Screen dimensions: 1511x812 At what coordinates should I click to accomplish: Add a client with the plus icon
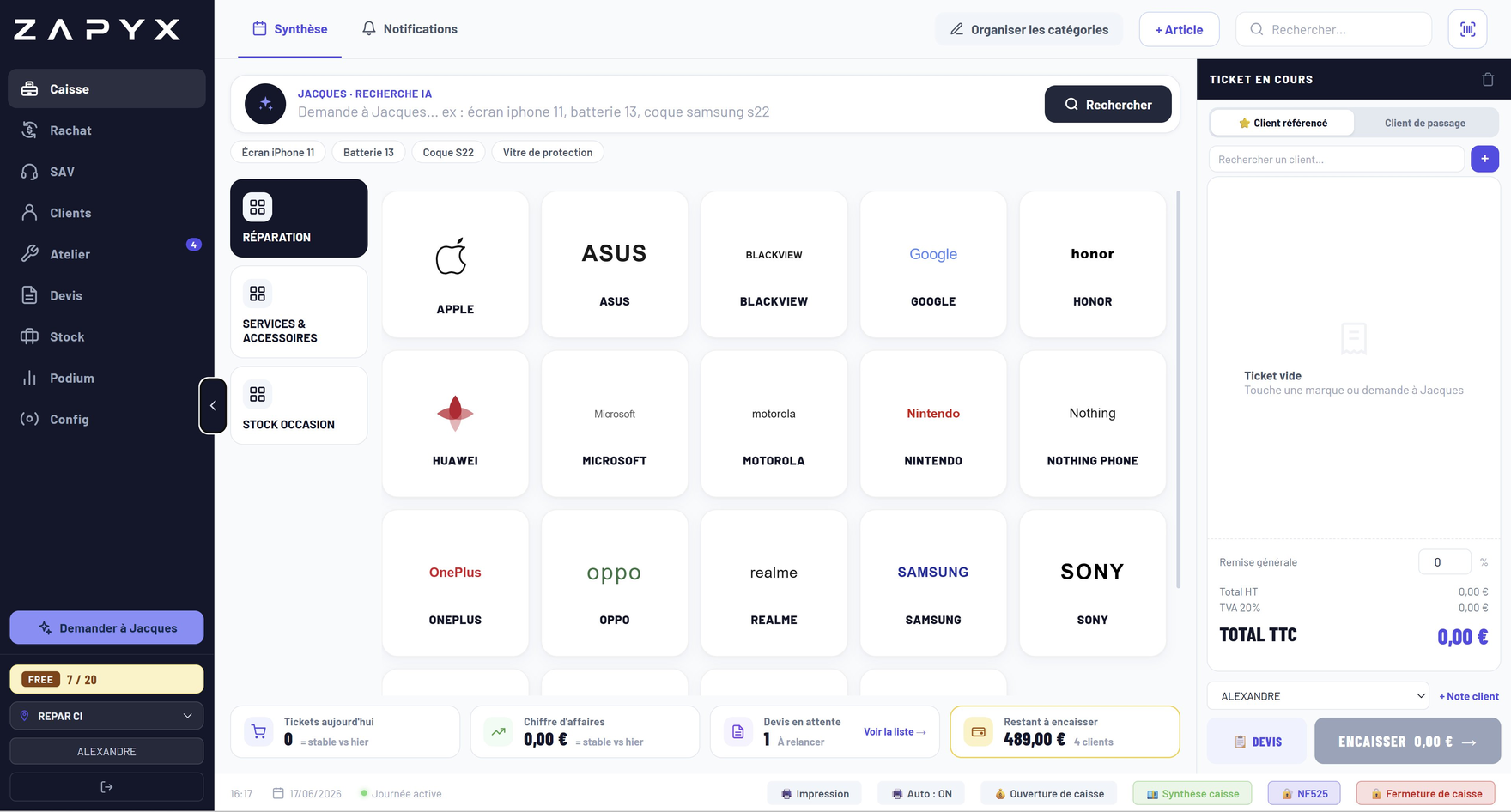point(1484,159)
